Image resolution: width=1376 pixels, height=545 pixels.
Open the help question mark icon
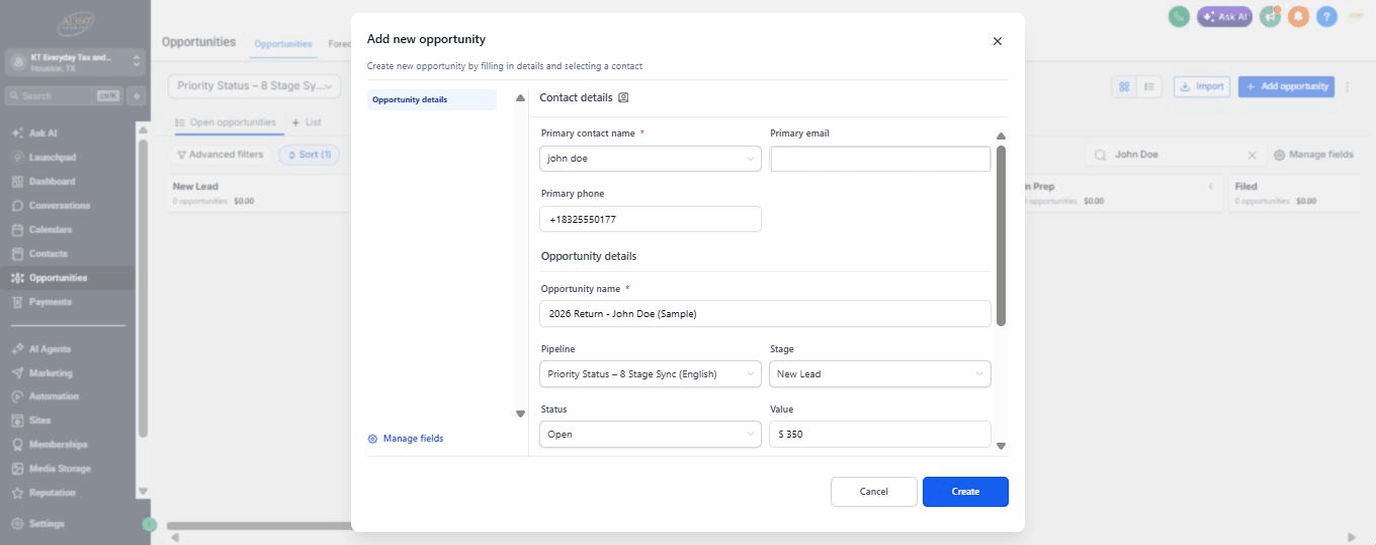click(1326, 16)
